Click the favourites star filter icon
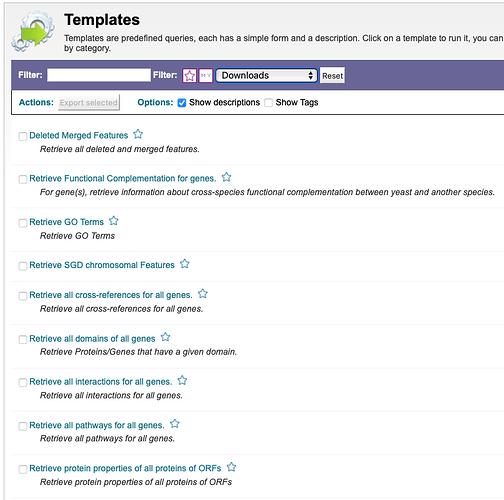The image size is (504, 500). point(189,76)
